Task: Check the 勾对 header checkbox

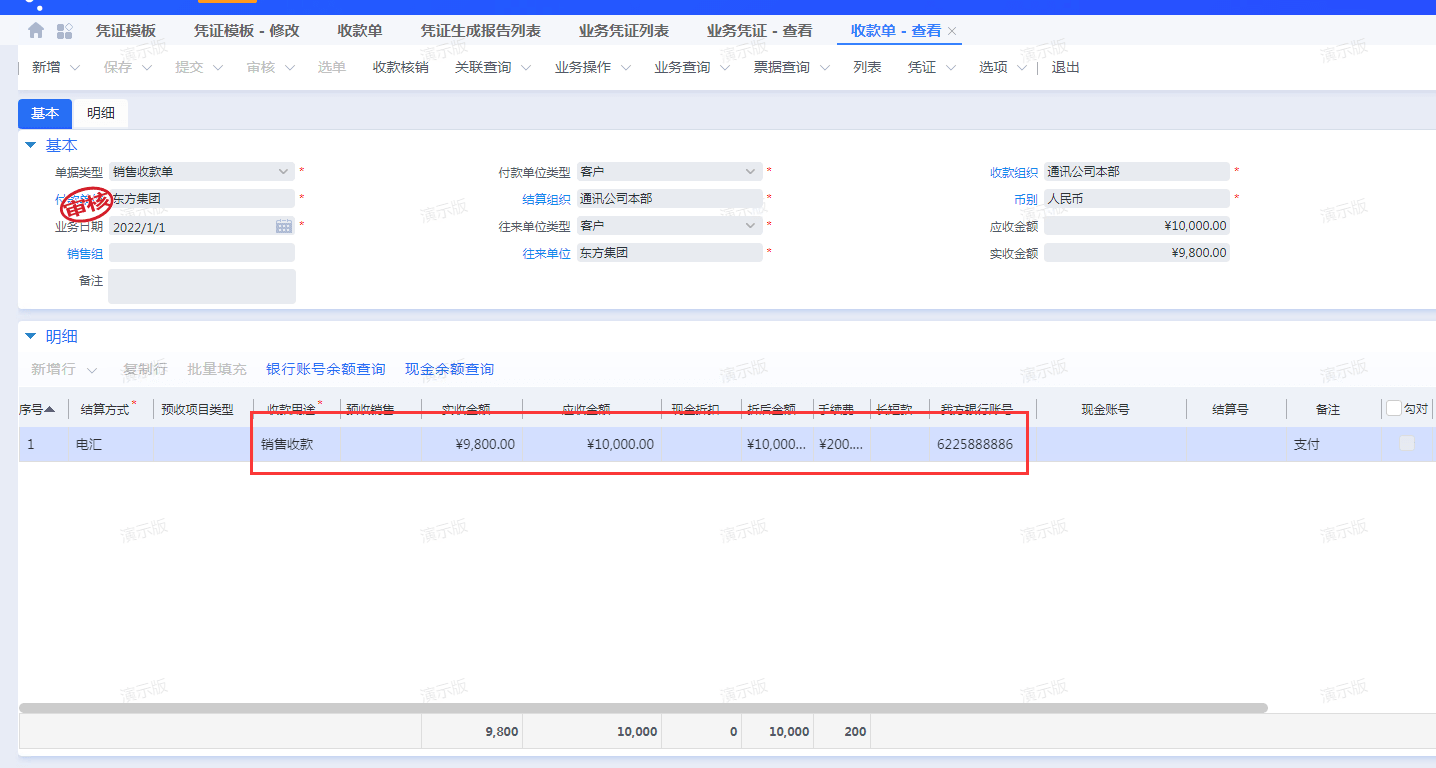Action: (1394, 408)
